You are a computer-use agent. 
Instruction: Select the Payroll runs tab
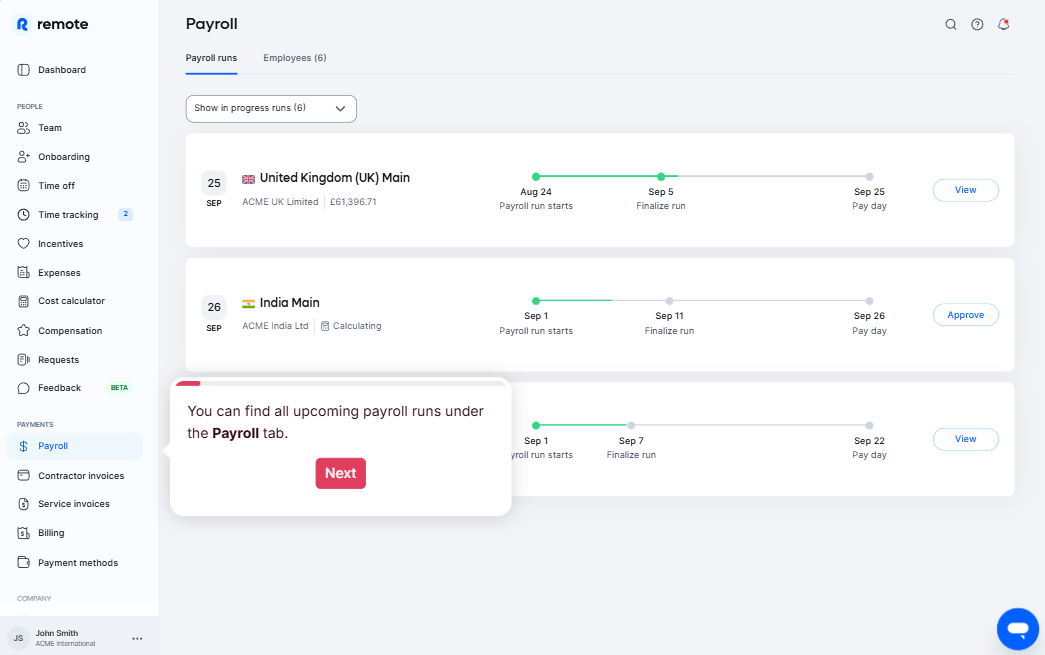click(x=211, y=58)
